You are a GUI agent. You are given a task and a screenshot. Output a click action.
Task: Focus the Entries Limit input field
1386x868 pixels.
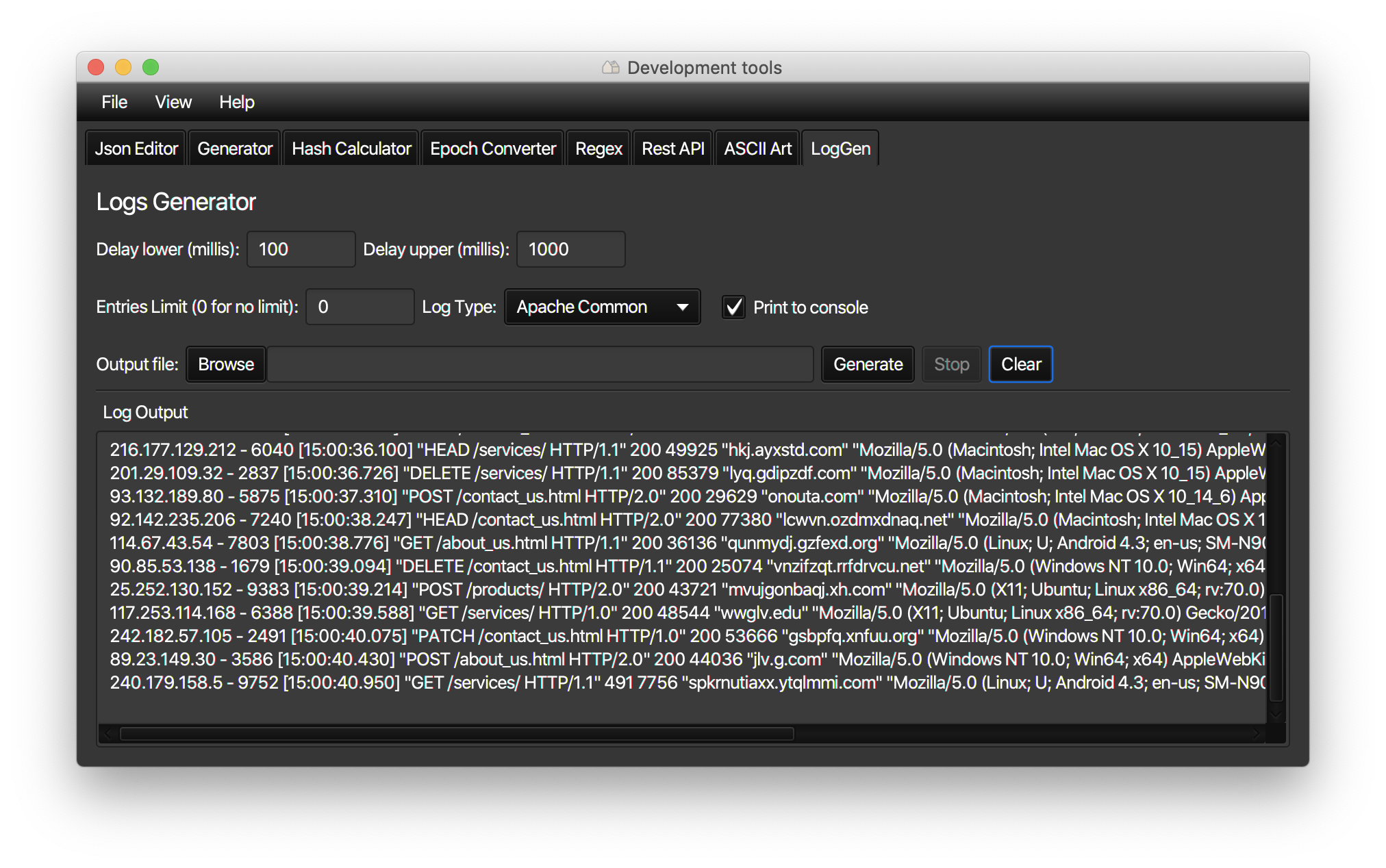(x=360, y=307)
